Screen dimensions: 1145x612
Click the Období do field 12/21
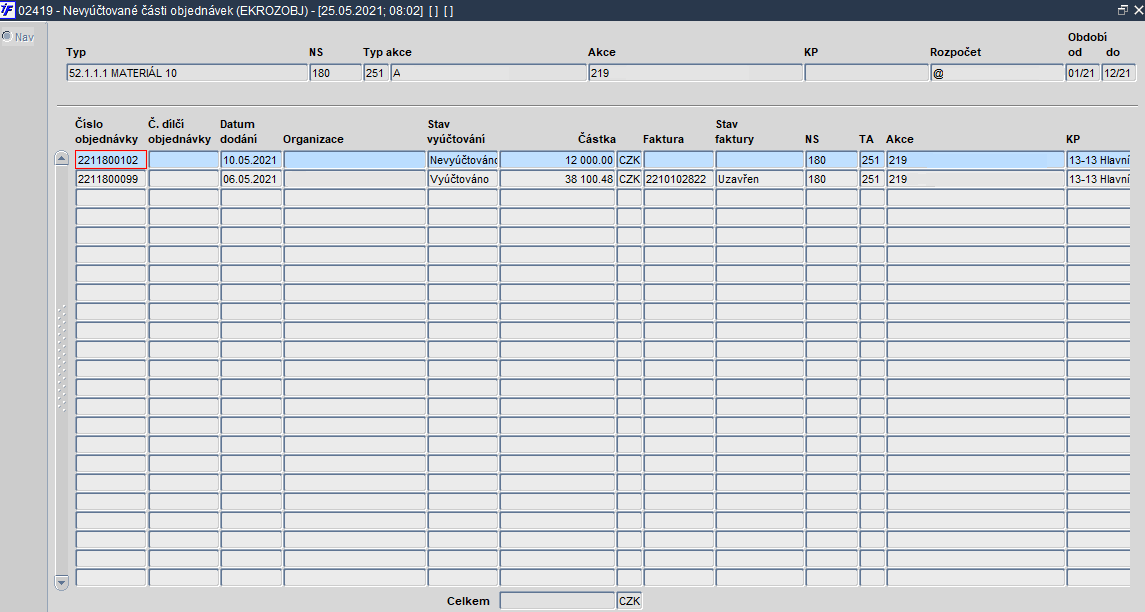[1118, 73]
